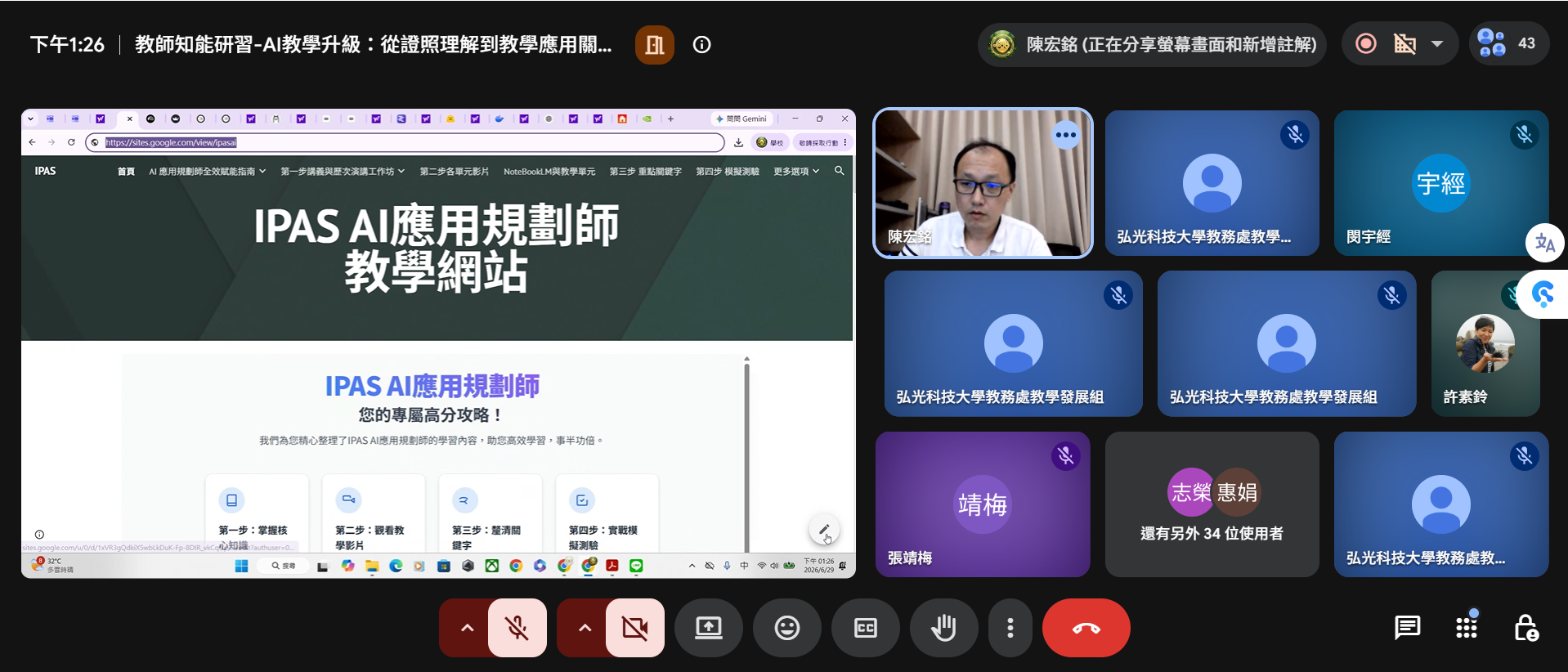Open the tab search dropdown in shared browser
This screenshot has width=1568, height=672.
(x=31, y=119)
